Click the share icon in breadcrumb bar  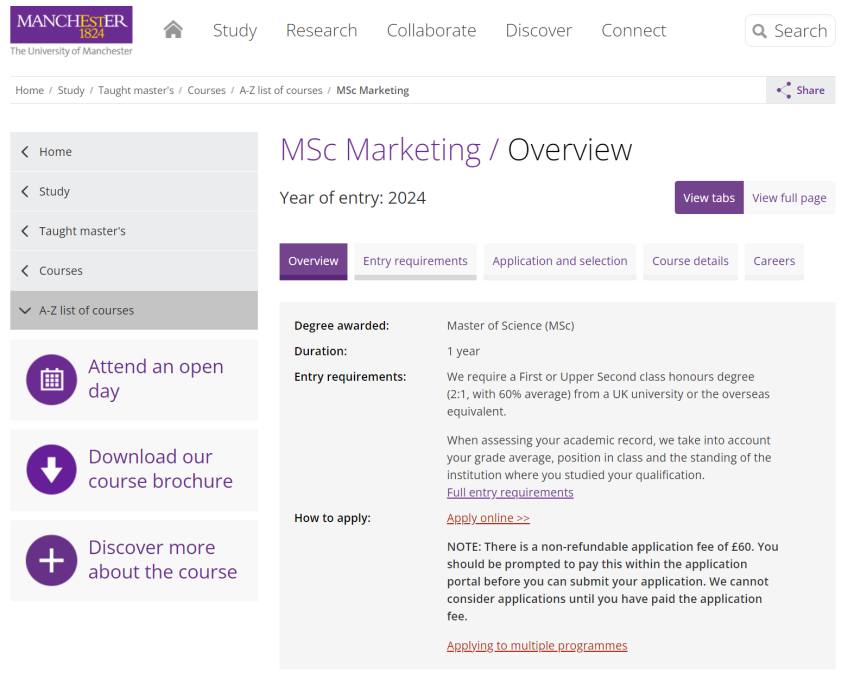(784, 90)
